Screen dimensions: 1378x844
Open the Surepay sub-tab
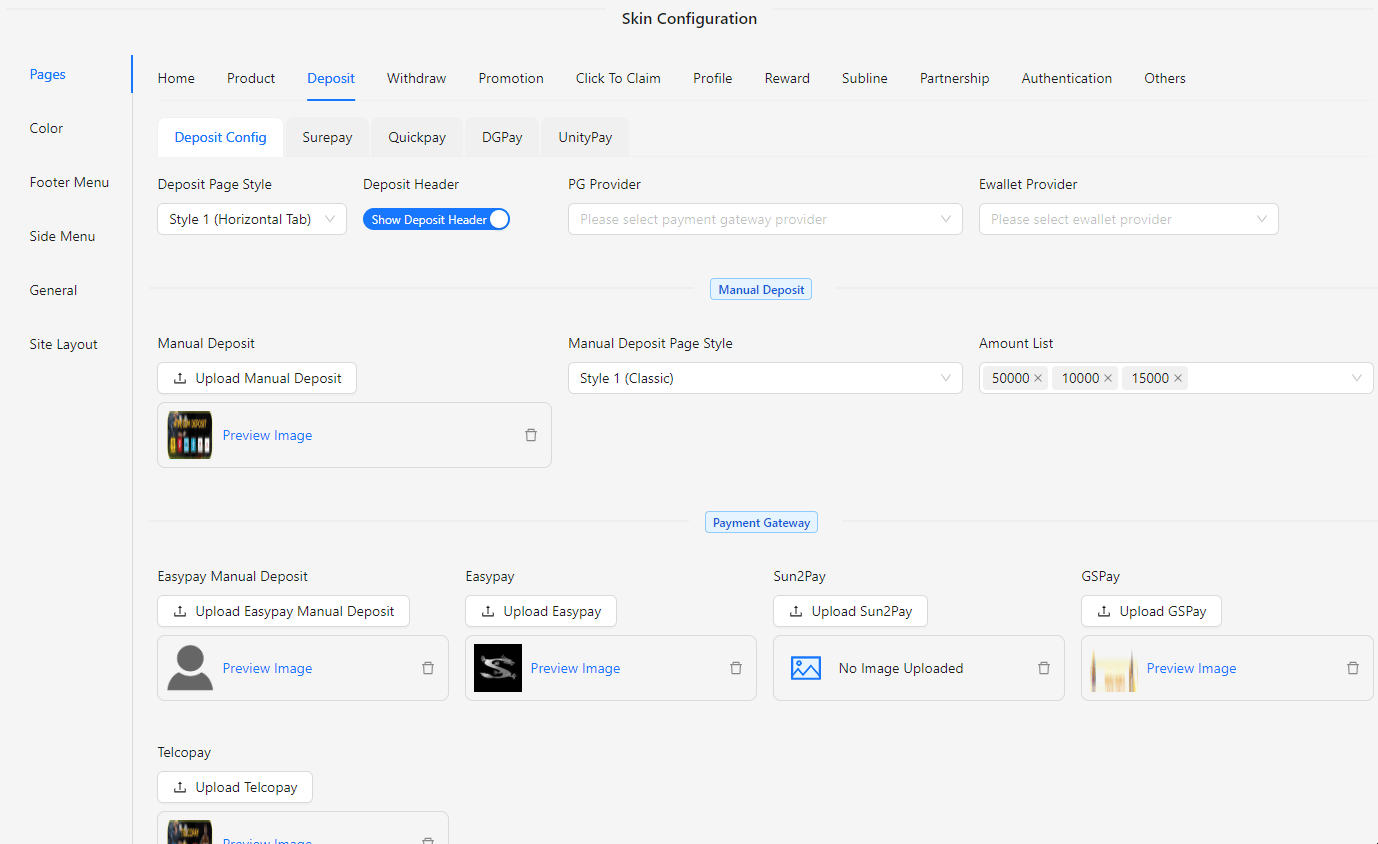327,137
